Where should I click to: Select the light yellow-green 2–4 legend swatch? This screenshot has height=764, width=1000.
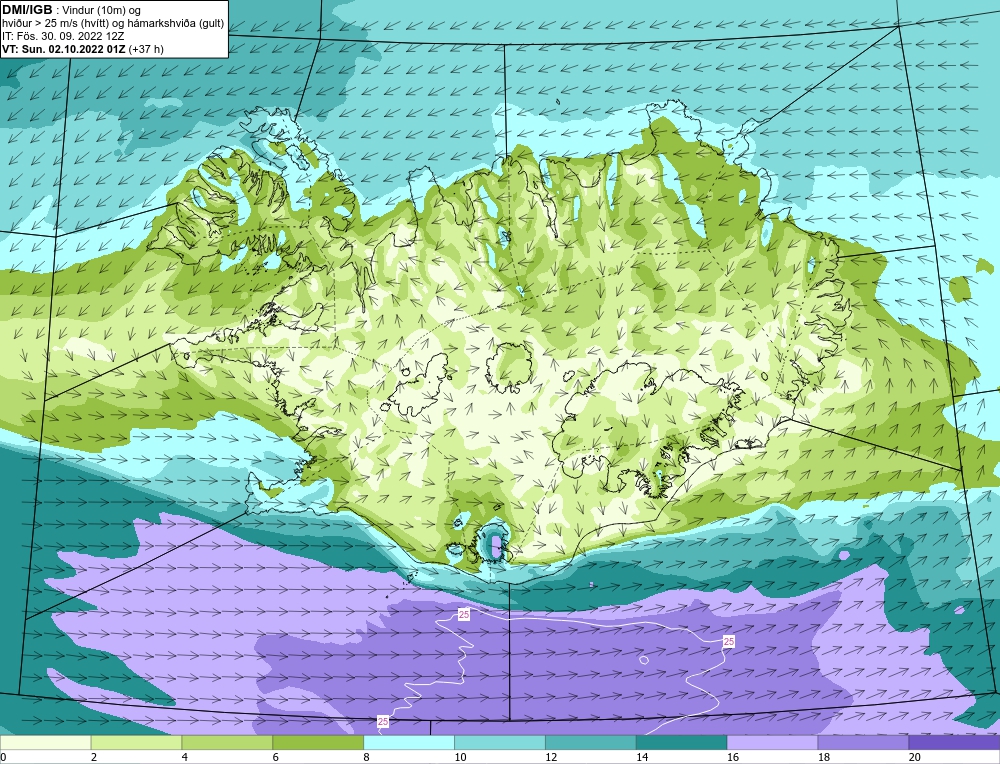point(136,742)
